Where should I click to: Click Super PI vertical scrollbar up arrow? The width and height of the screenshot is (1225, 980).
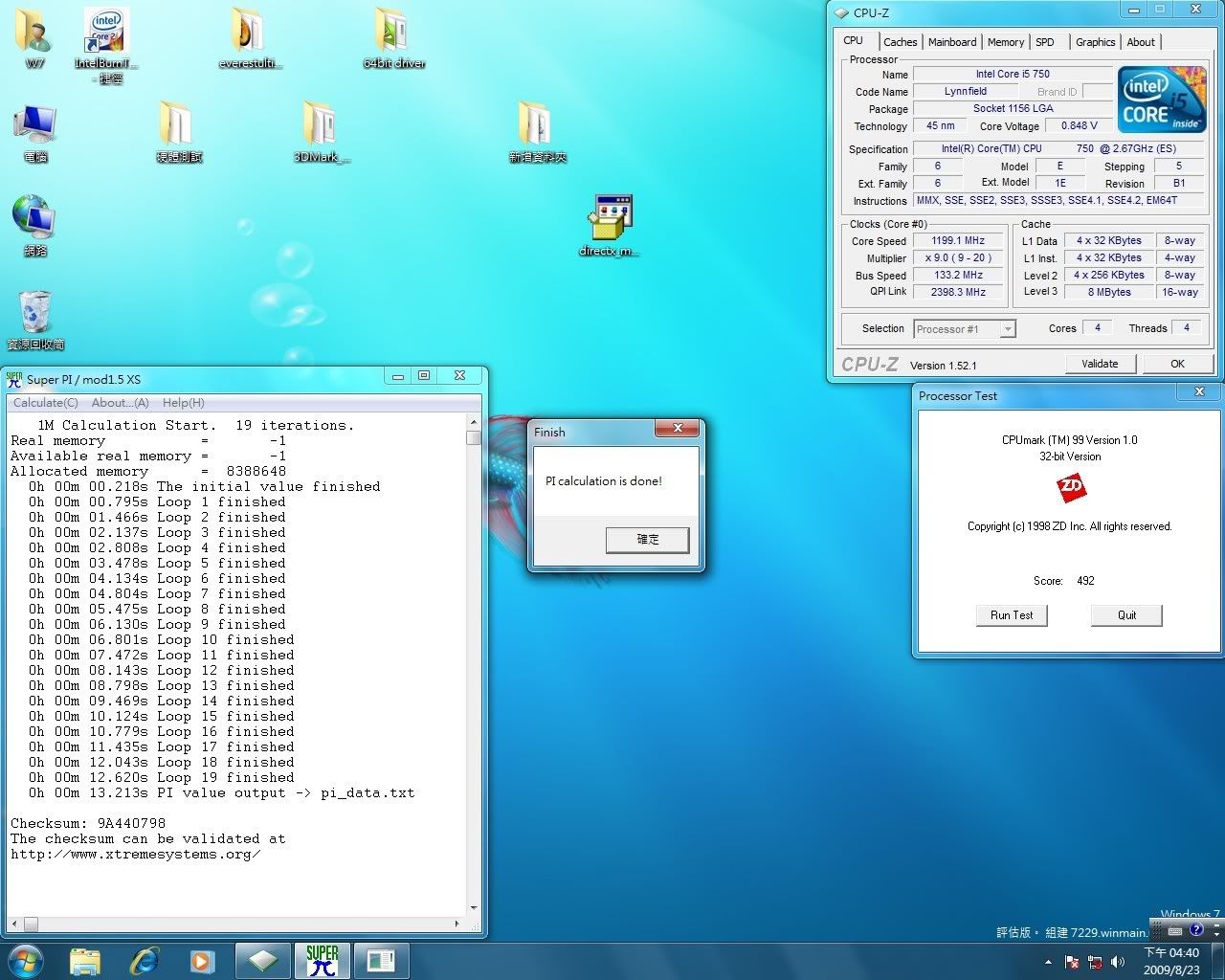tap(474, 422)
